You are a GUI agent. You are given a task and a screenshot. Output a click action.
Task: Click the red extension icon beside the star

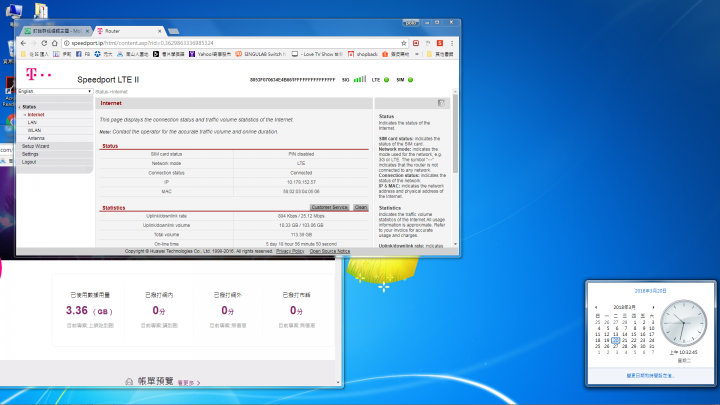point(416,43)
